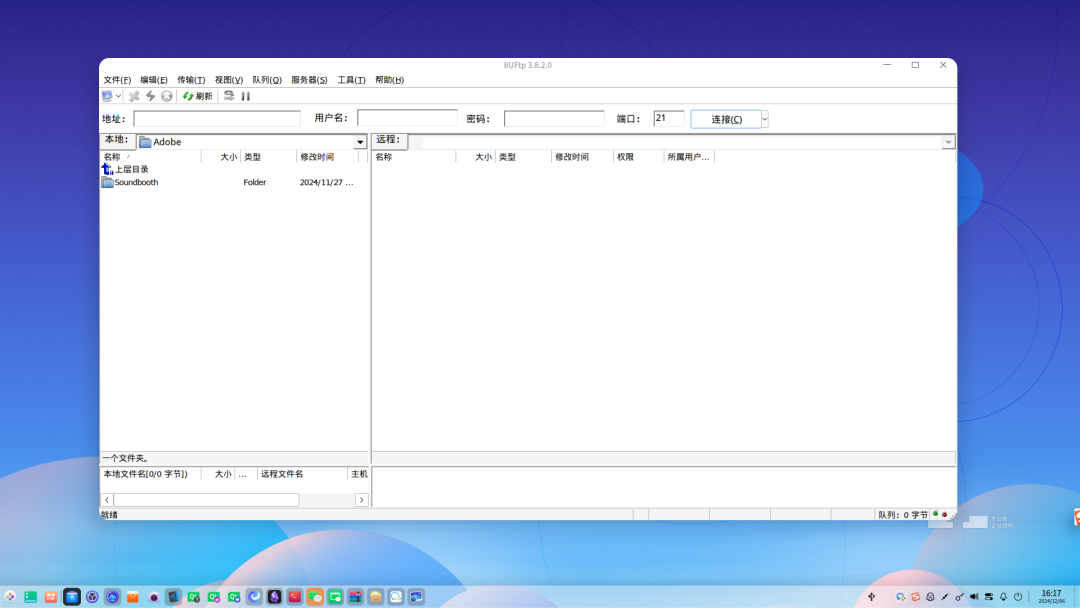Open the remote path dropdown

pyautogui.click(x=948, y=141)
